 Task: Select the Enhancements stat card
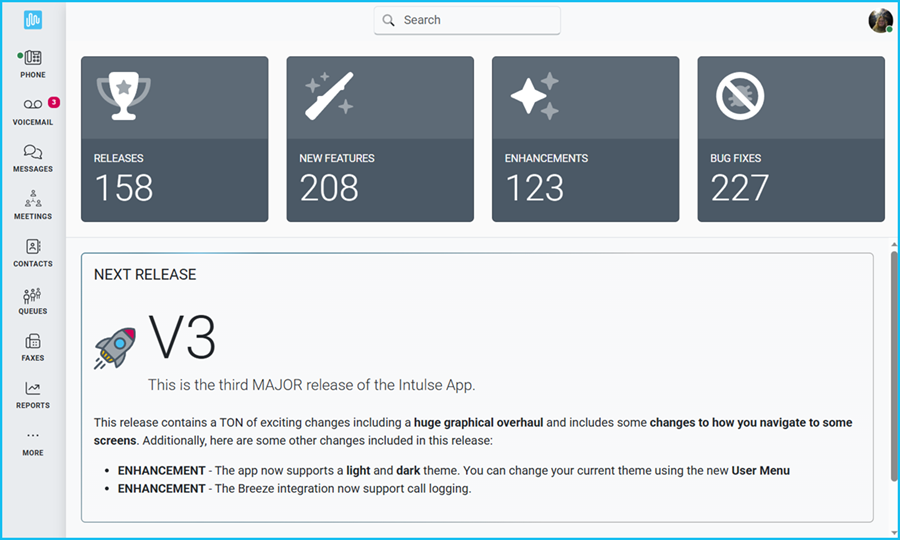[585, 139]
